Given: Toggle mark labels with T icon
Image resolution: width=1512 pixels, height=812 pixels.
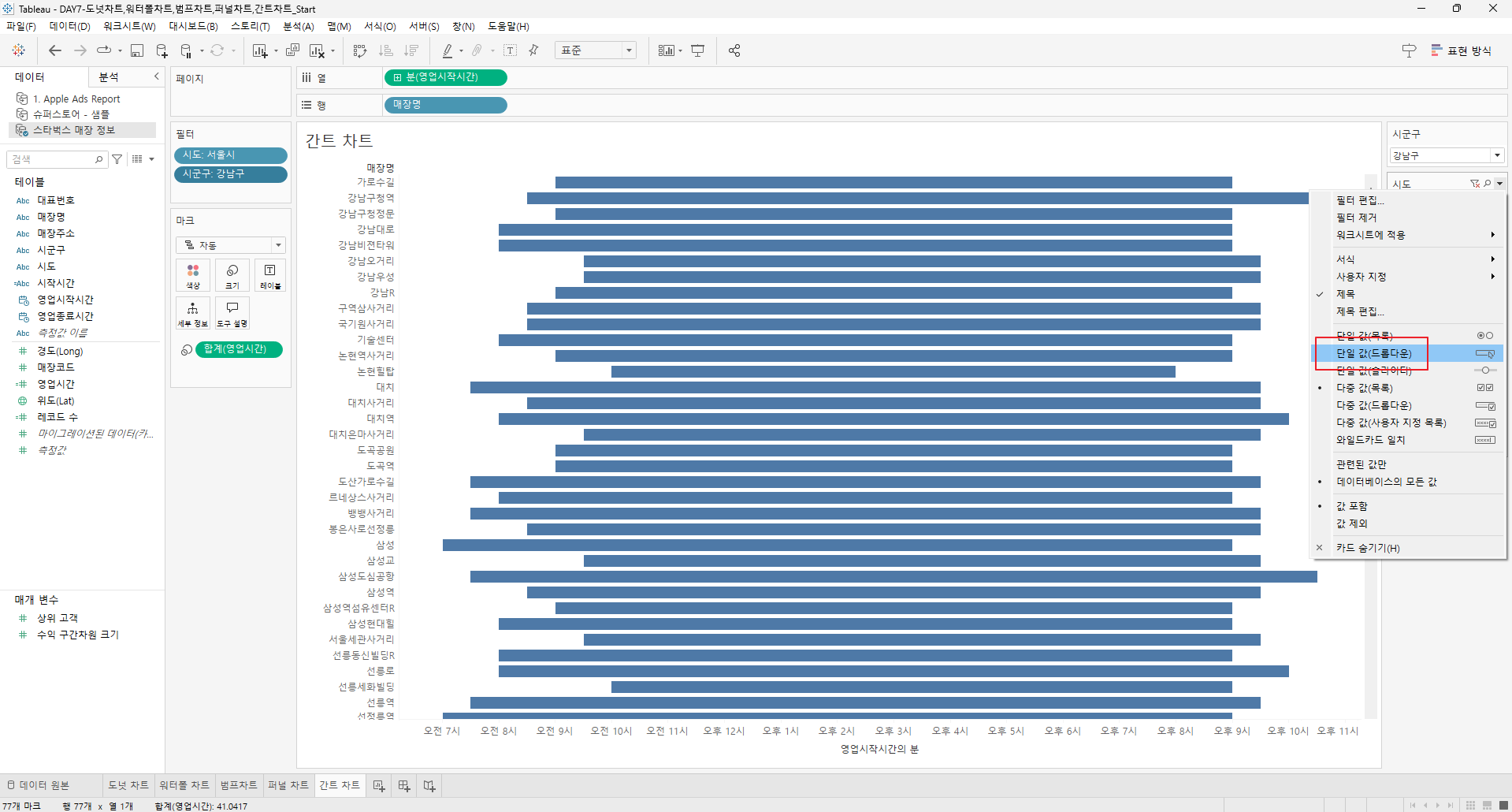Looking at the screenshot, I should tap(511, 50).
